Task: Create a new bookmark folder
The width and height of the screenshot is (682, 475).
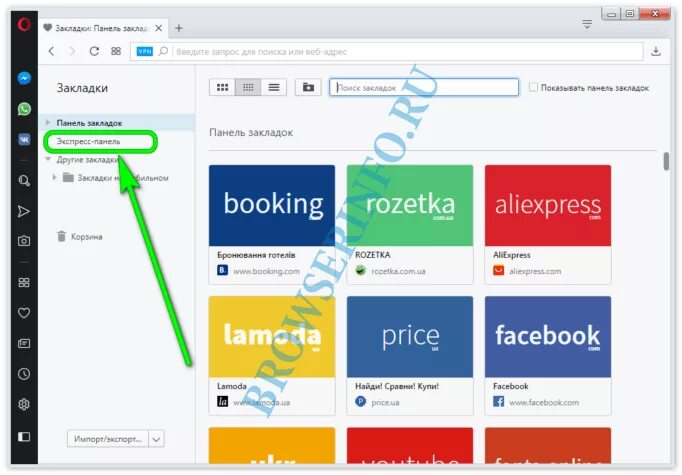Action: tap(308, 87)
